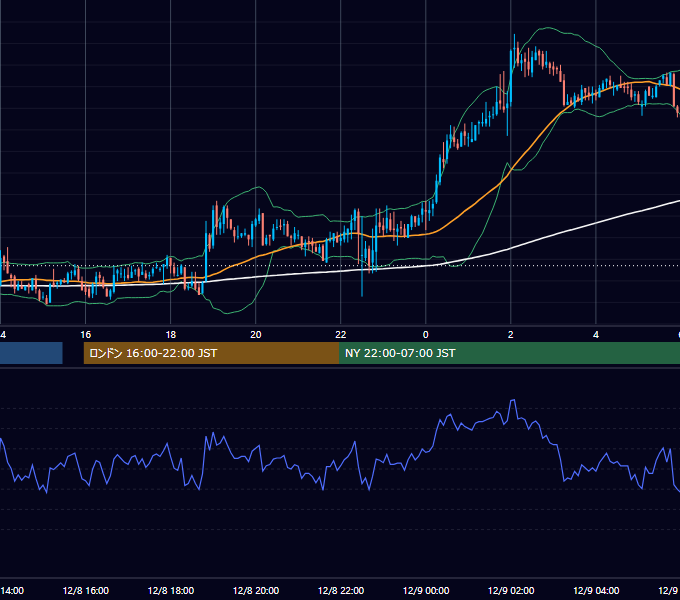This screenshot has height=600, width=680.
Task: Click the 12/8 18:00 time label
Action: [171, 590]
